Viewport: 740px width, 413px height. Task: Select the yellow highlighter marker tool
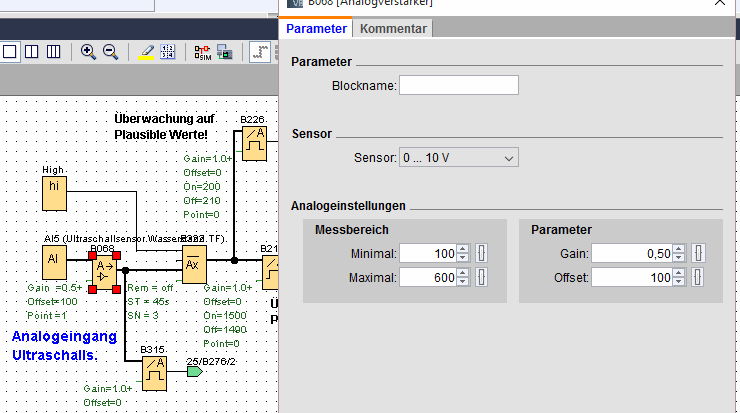146,51
